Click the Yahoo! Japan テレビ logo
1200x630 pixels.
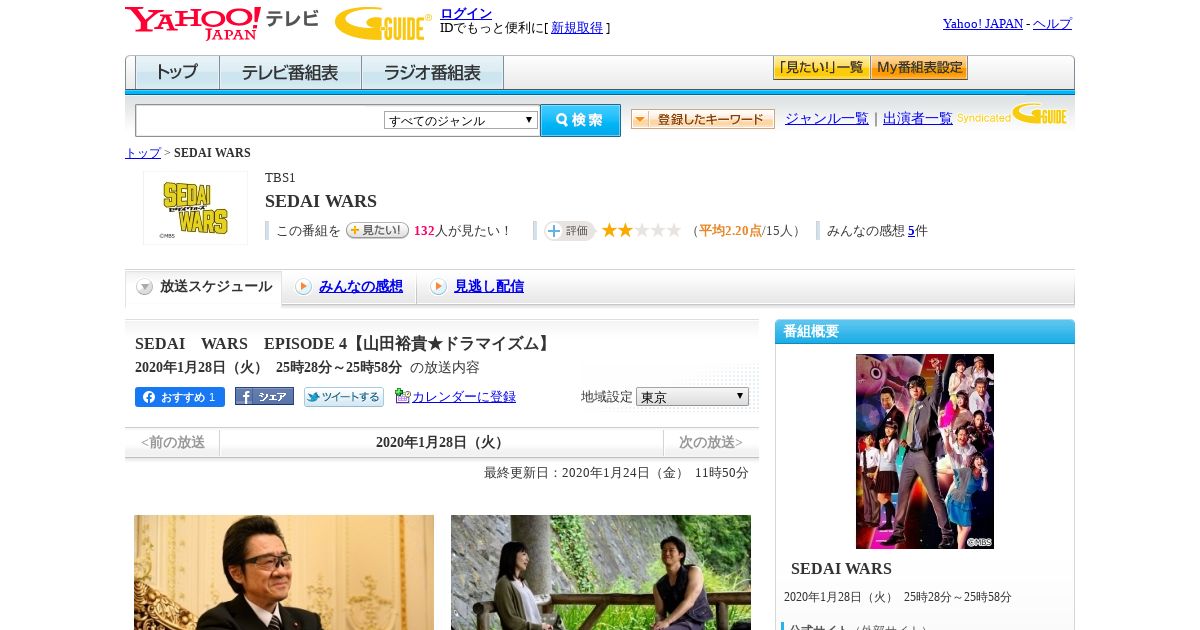point(222,23)
